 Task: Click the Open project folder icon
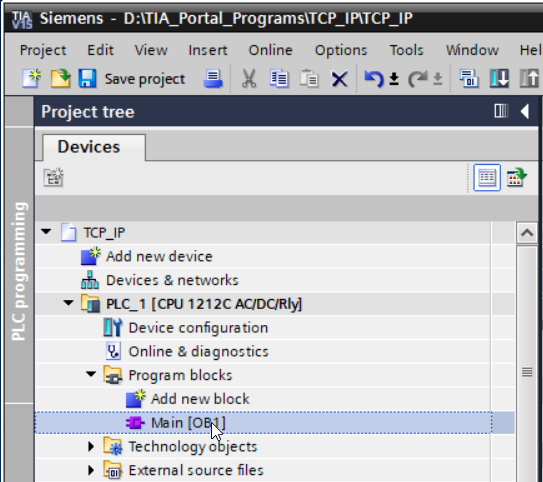[x=61, y=78]
